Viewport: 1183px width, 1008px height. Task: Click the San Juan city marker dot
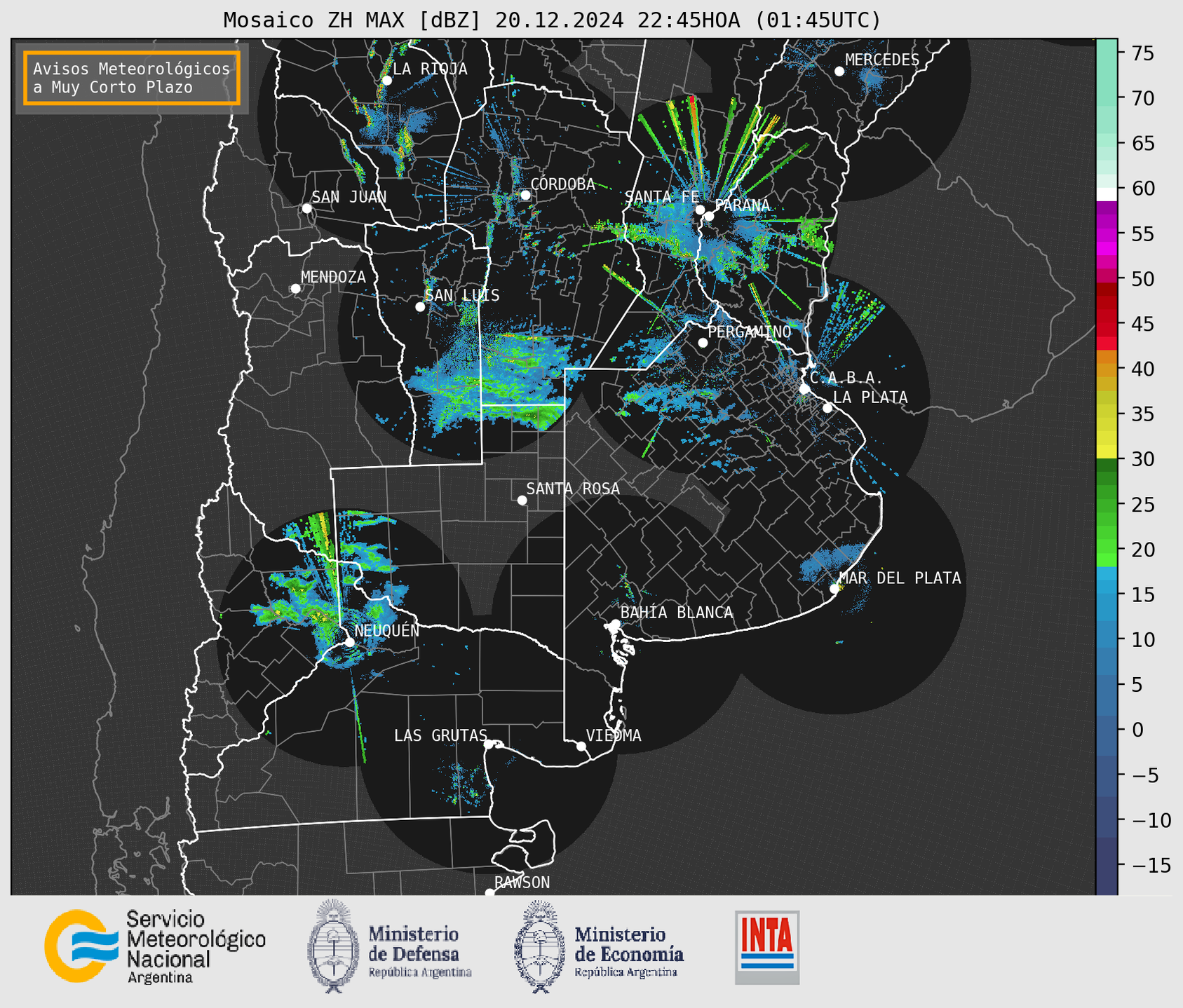306,208
